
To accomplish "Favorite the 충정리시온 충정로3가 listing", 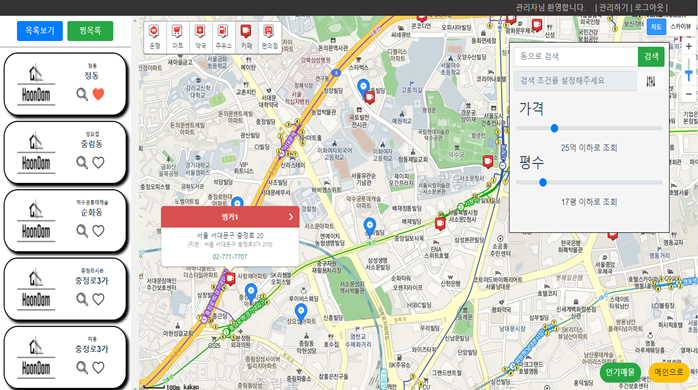I will click(98, 299).
